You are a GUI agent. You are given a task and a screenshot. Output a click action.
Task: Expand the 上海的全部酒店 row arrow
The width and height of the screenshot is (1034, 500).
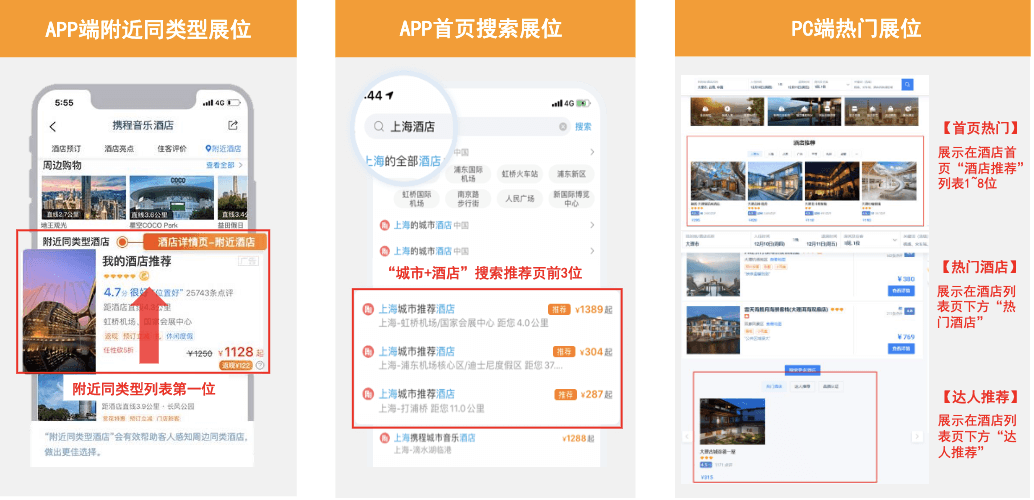coord(592,152)
